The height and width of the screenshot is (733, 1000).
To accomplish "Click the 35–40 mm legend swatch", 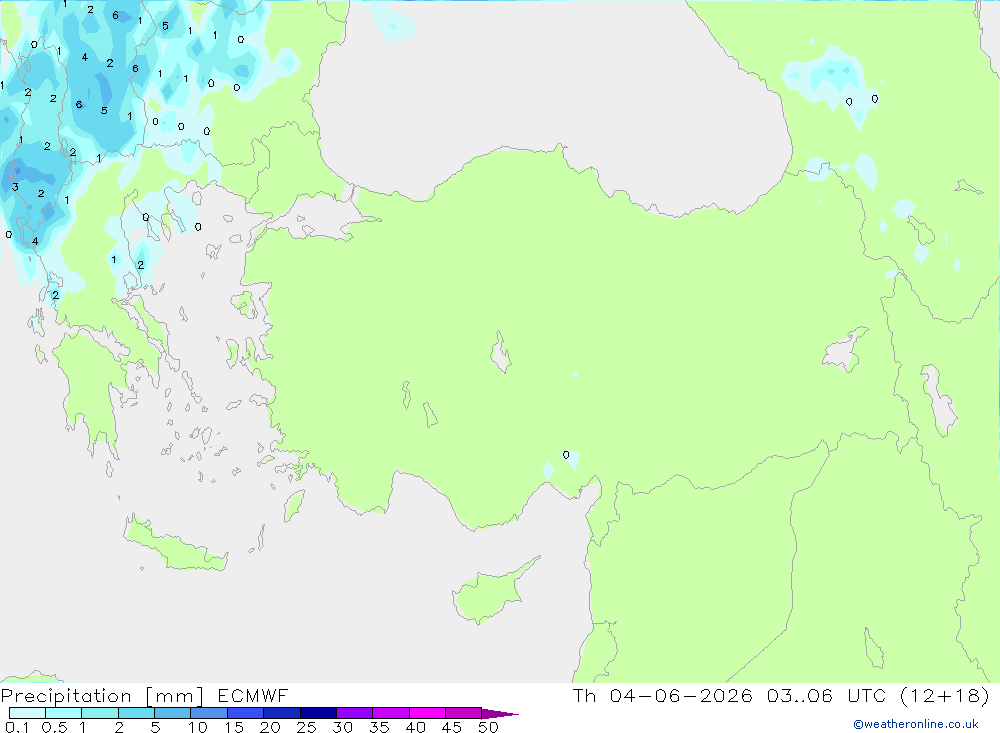I will point(391,713).
